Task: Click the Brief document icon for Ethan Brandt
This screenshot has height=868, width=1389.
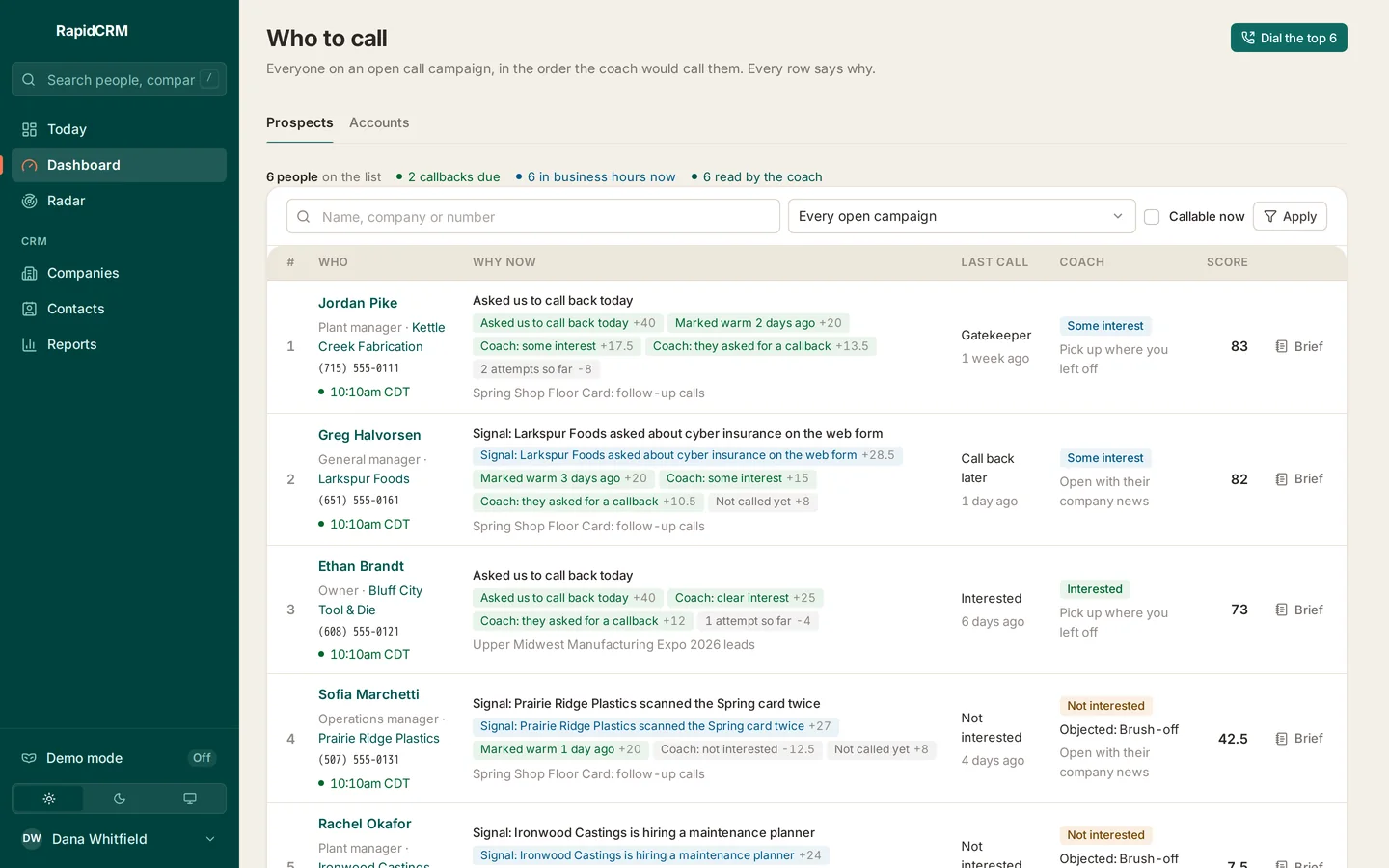Action: click(x=1282, y=610)
